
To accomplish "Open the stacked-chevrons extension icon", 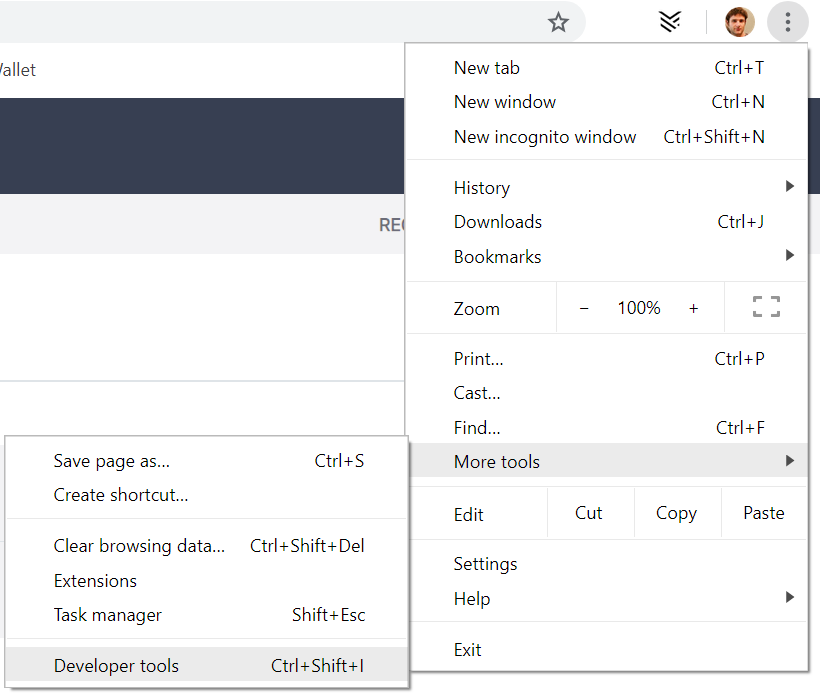I will (670, 22).
